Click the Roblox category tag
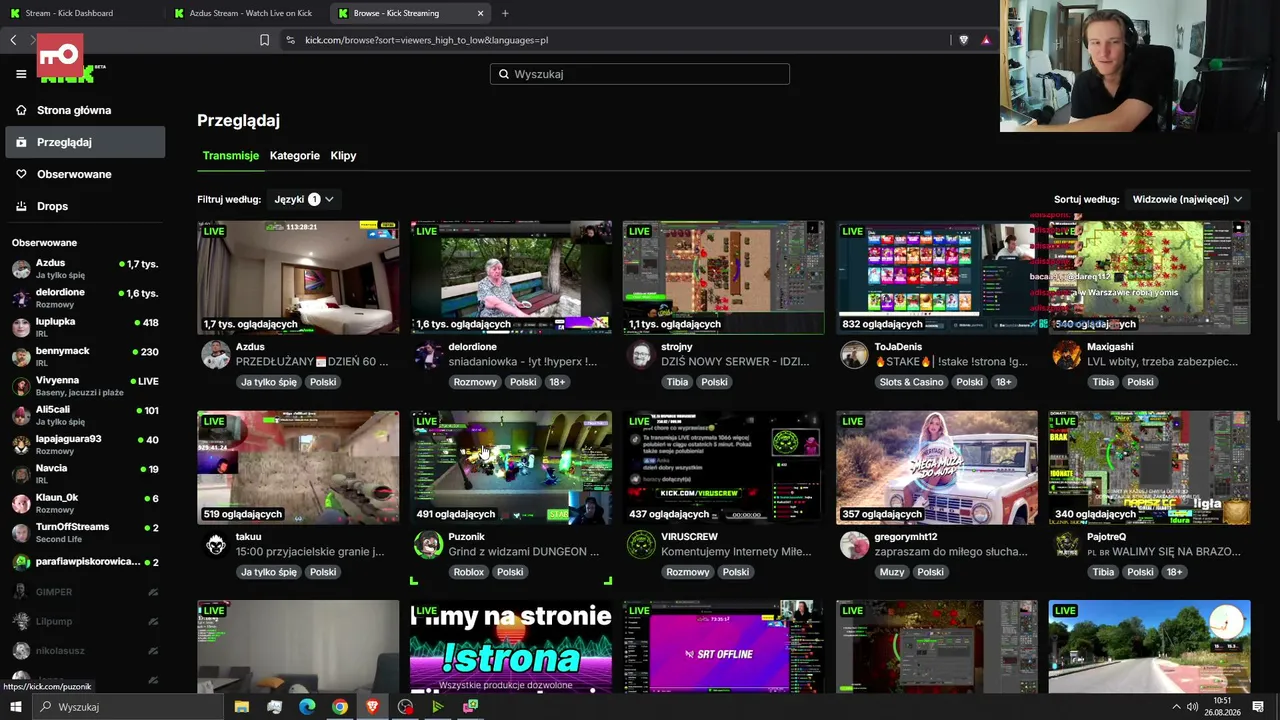1280x720 pixels. pos(468,572)
